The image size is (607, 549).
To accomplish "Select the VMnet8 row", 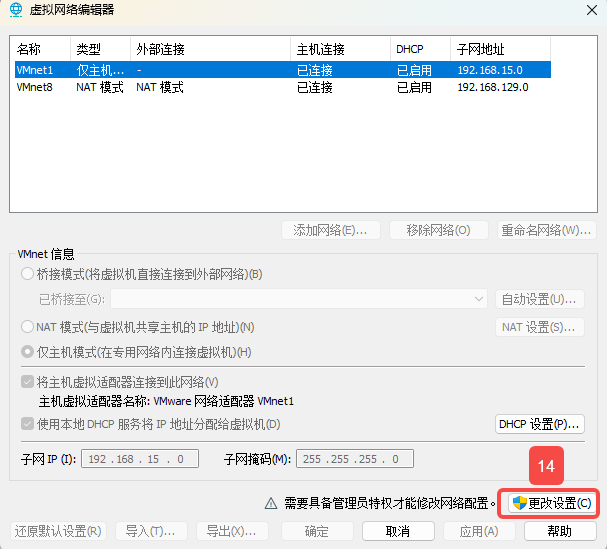I will click(x=283, y=87).
